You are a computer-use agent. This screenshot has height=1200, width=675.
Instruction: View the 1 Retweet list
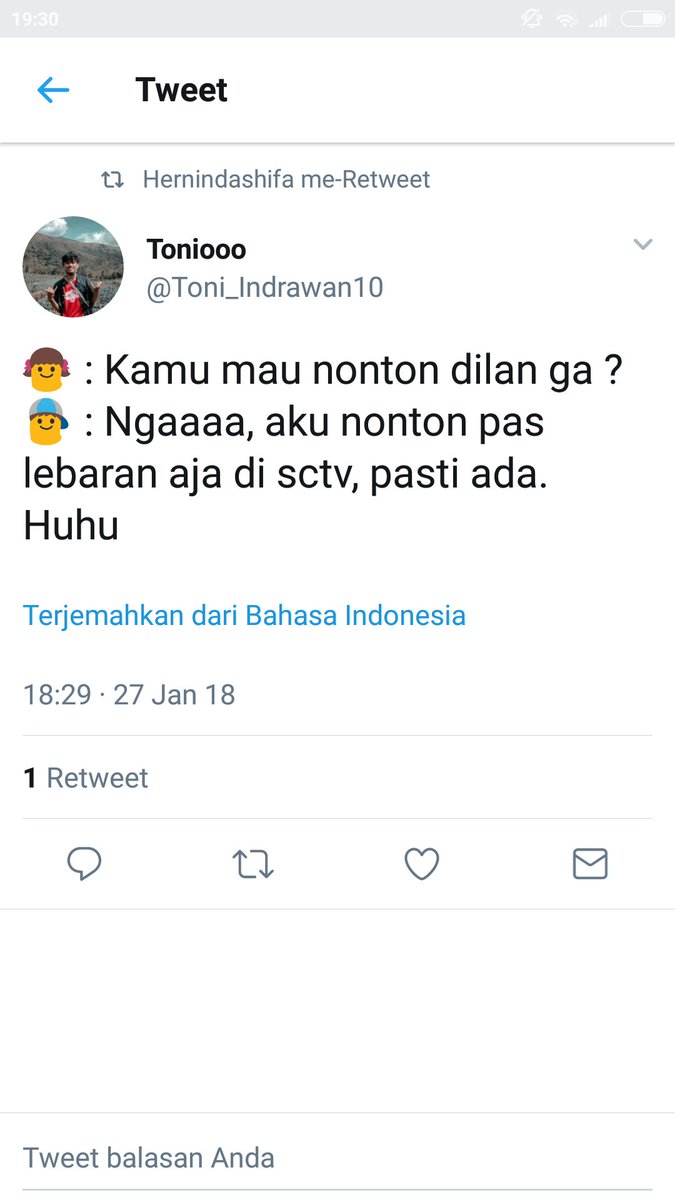click(x=86, y=778)
